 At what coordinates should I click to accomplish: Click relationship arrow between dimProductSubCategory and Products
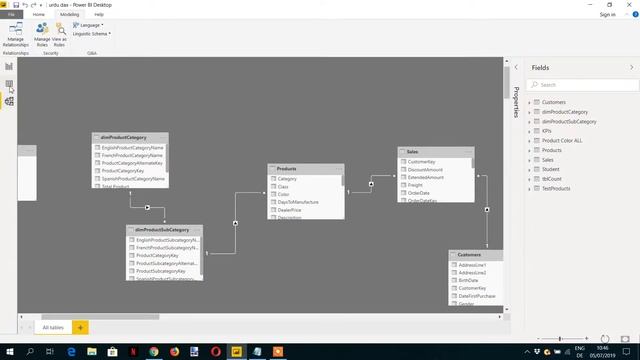(x=236, y=223)
